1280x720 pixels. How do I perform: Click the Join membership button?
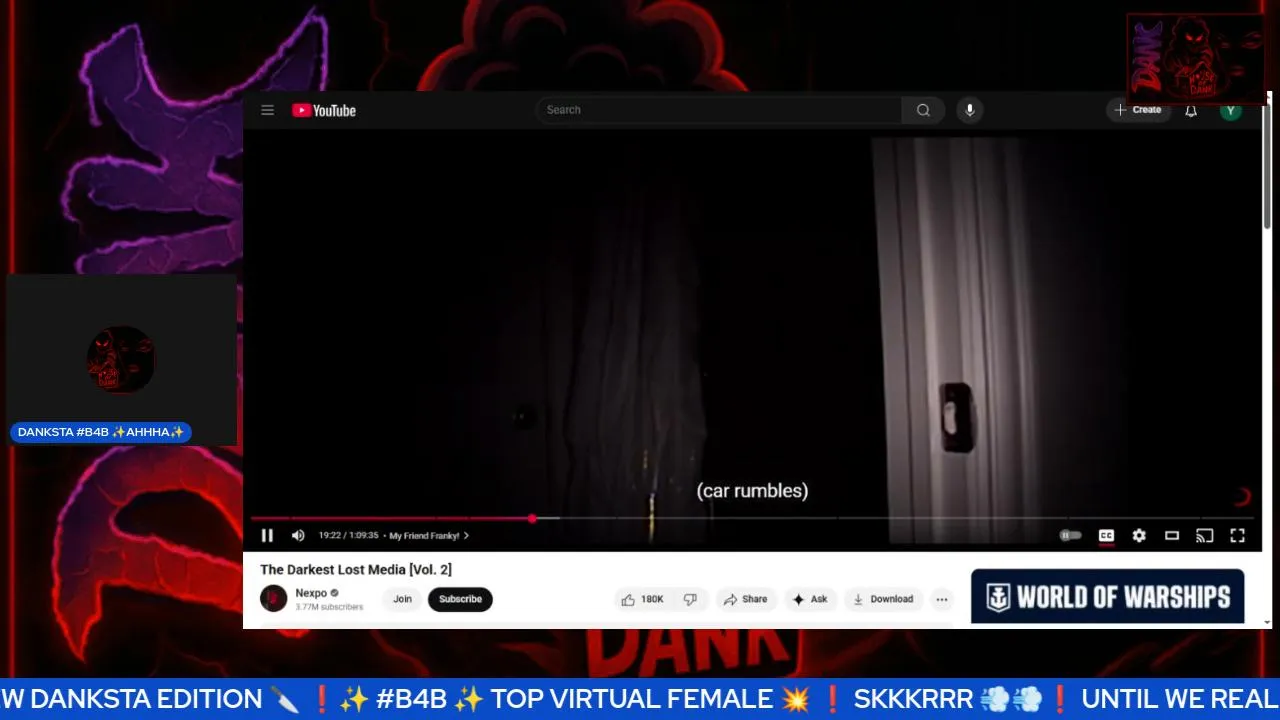402,599
